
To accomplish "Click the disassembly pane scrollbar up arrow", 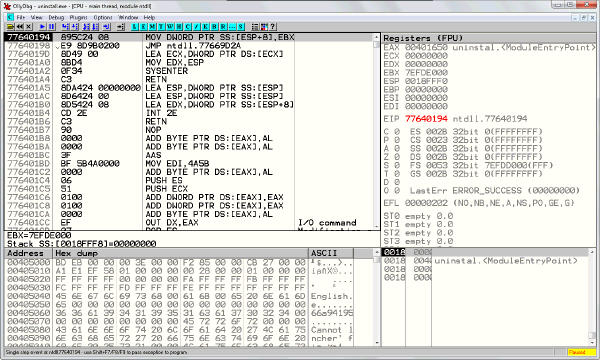I will click(x=377, y=37).
